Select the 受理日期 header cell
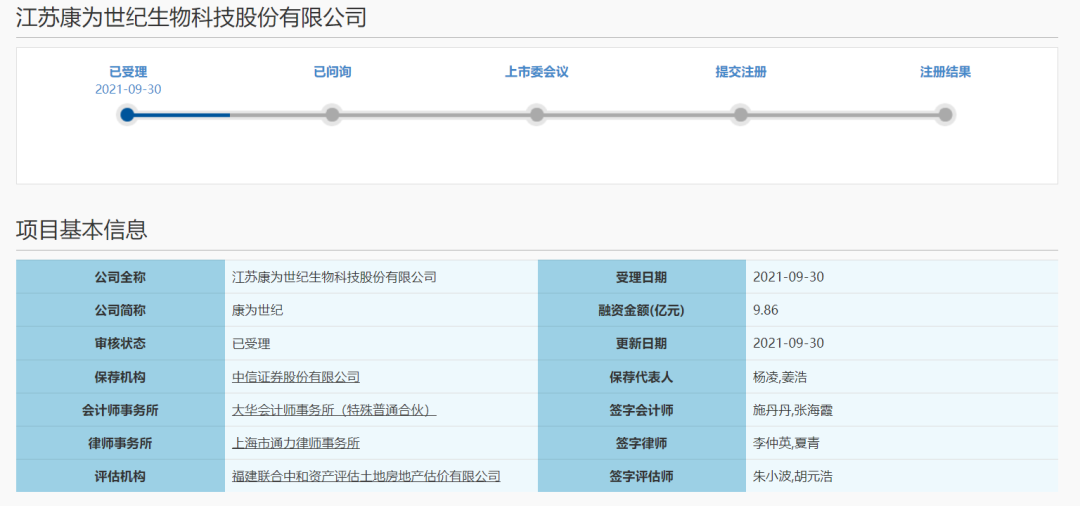 (641, 277)
